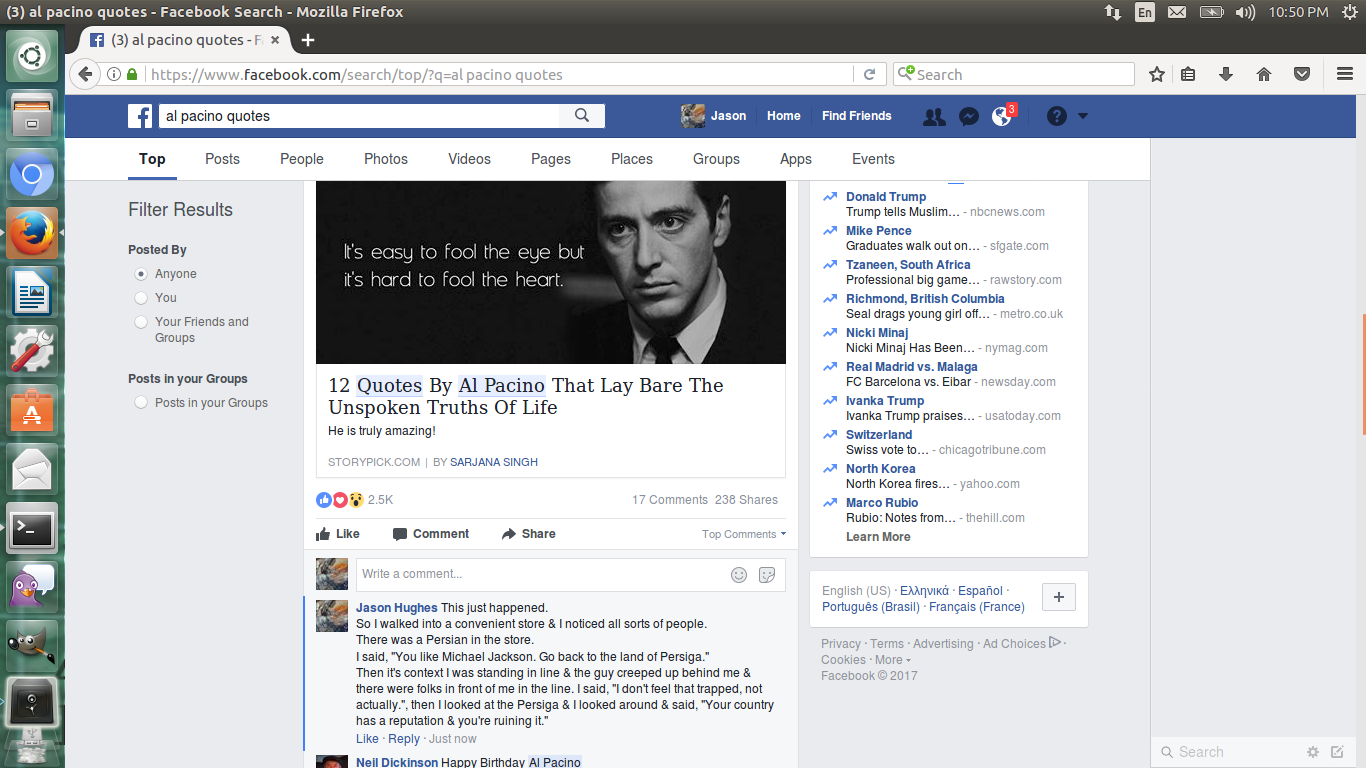
Task: Click the Facebook logo icon
Action: pos(140,116)
